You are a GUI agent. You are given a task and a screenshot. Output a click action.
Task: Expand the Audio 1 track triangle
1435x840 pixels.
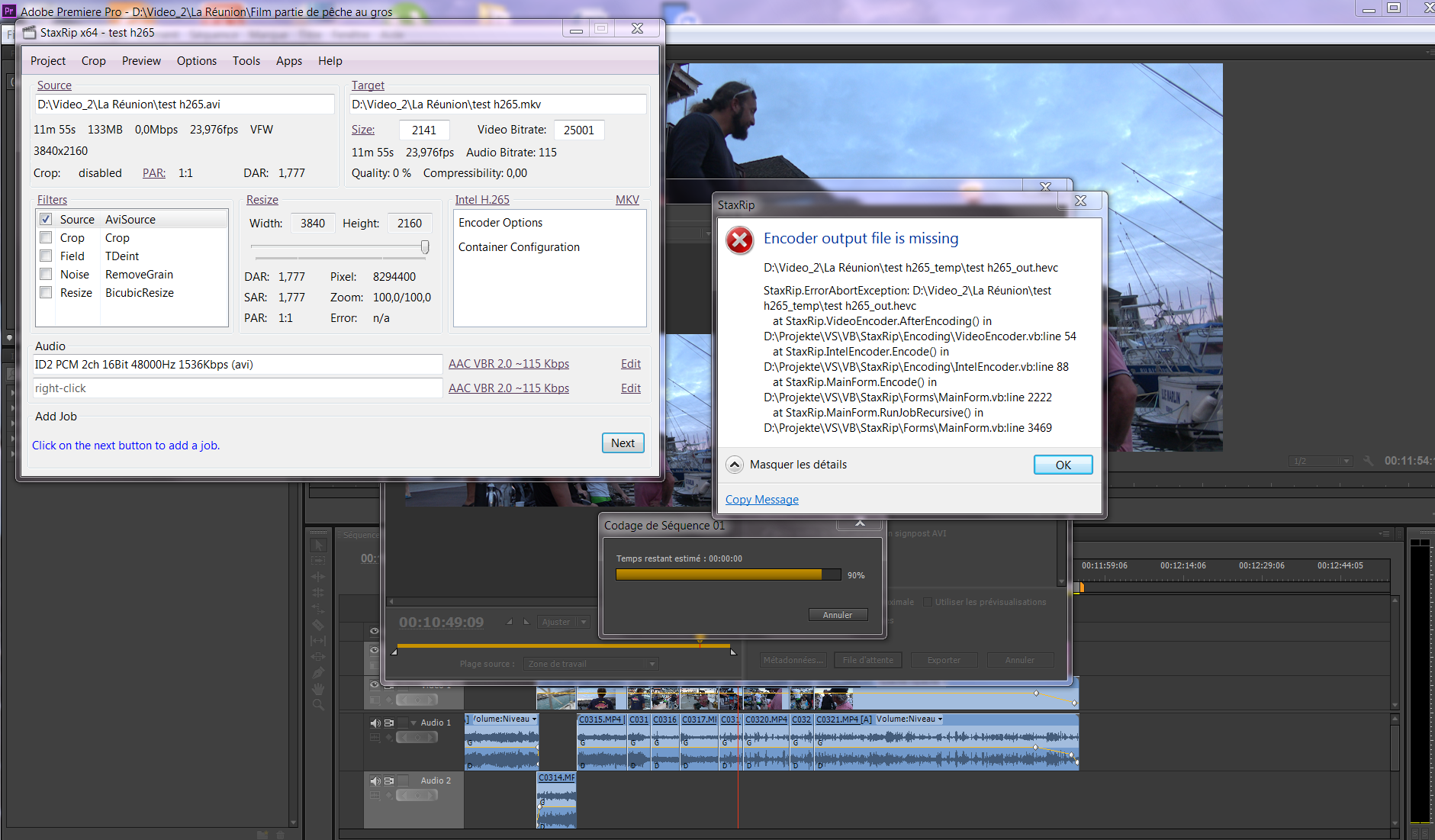click(413, 723)
